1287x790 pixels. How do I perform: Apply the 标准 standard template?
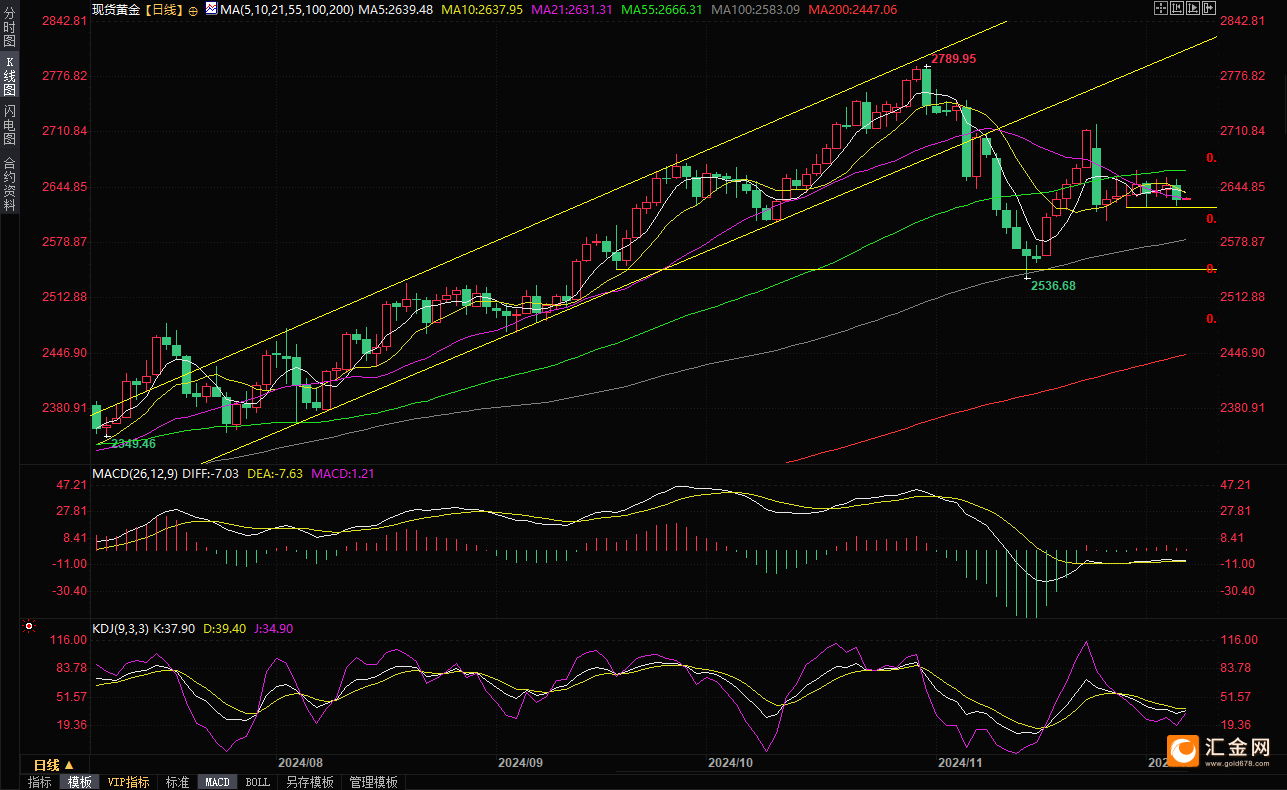(x=177, y=782)
